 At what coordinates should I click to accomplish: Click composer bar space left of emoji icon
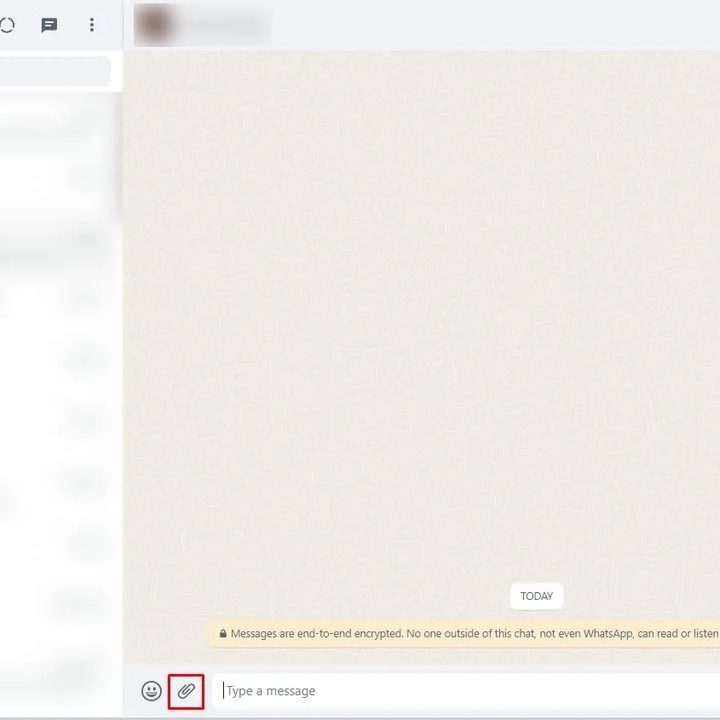pos(131,691)
